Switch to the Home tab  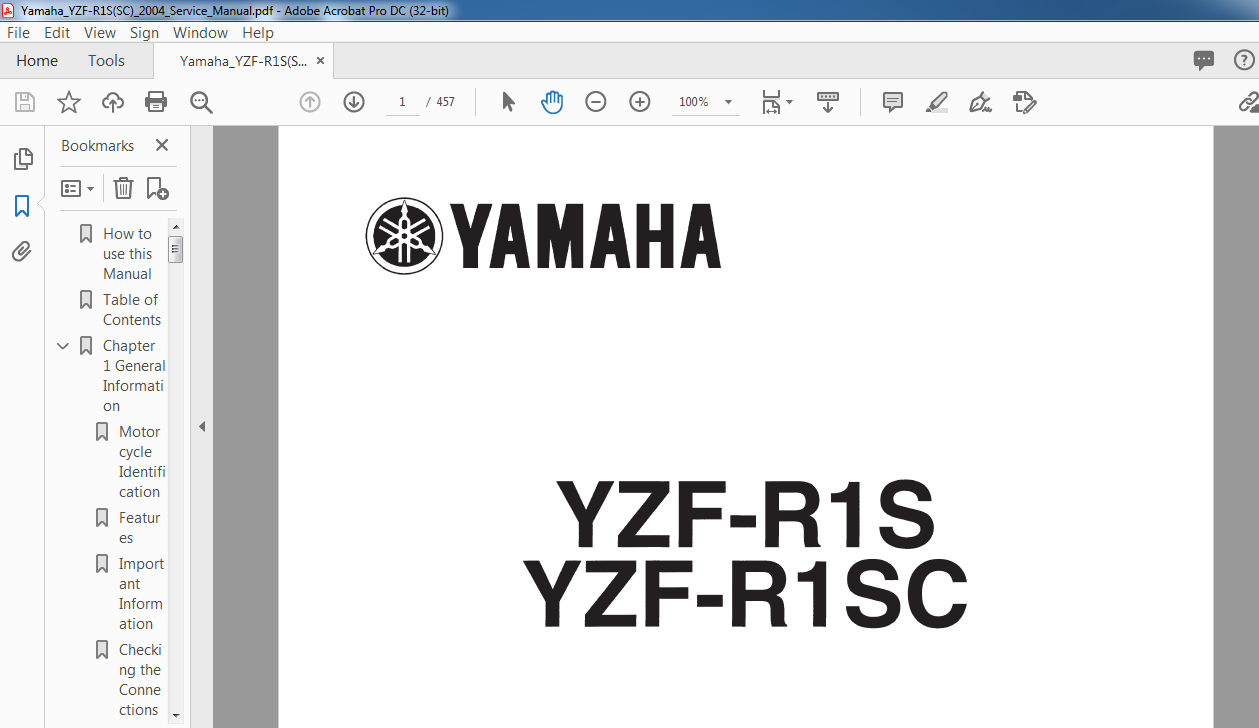click(37, 61)
